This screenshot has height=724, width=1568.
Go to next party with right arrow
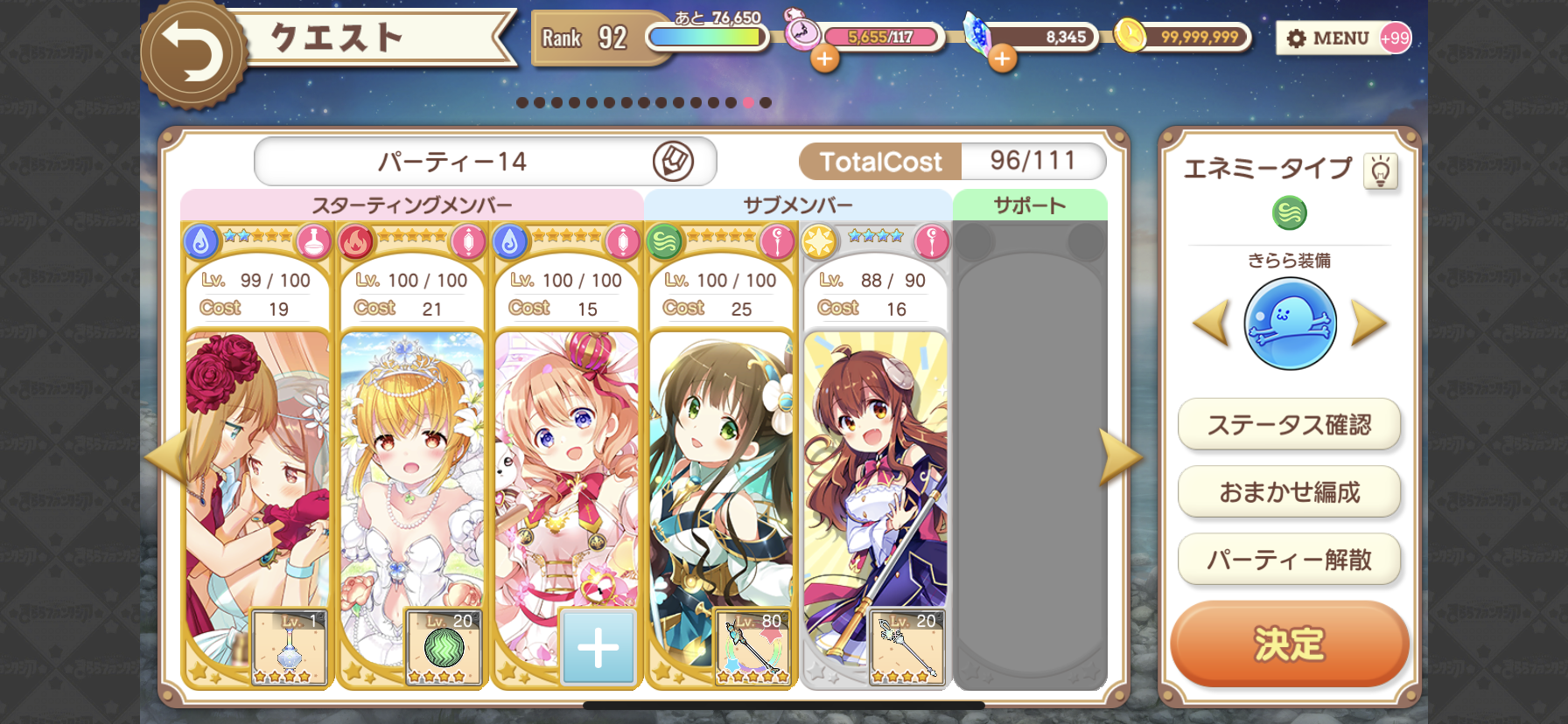point(1121,456)
